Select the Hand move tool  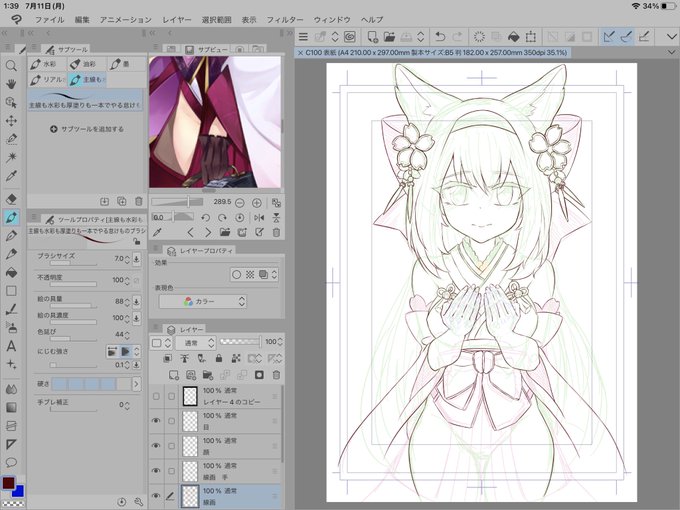[11, 84]
